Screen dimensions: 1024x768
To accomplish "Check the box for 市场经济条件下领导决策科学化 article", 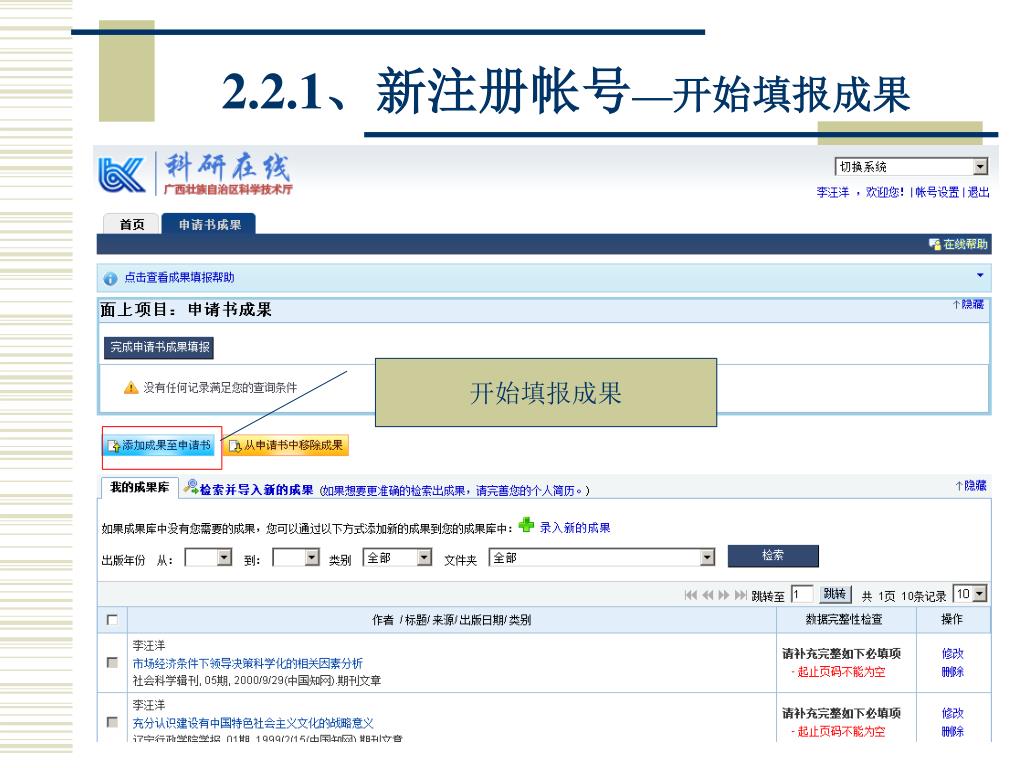I will tap(112, 662).
